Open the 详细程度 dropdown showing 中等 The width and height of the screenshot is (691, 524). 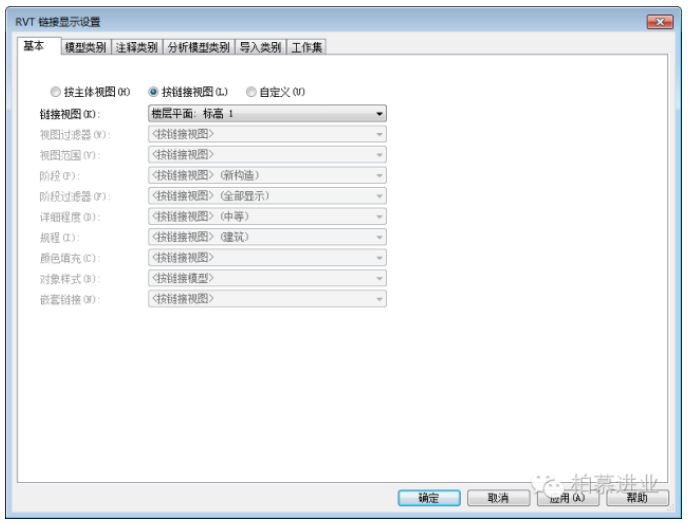point(267,216)
